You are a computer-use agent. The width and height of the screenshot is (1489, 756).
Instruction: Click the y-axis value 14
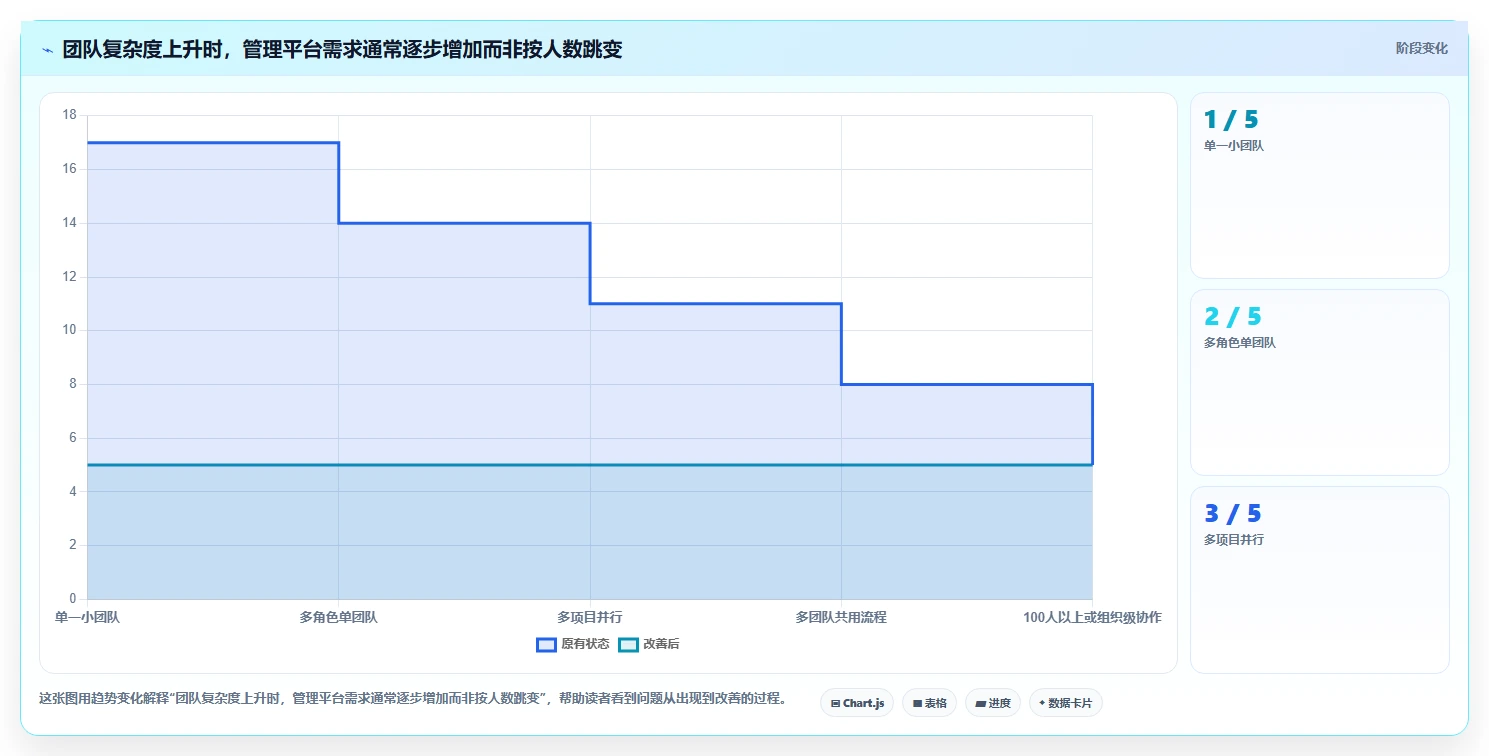point(69,223)
